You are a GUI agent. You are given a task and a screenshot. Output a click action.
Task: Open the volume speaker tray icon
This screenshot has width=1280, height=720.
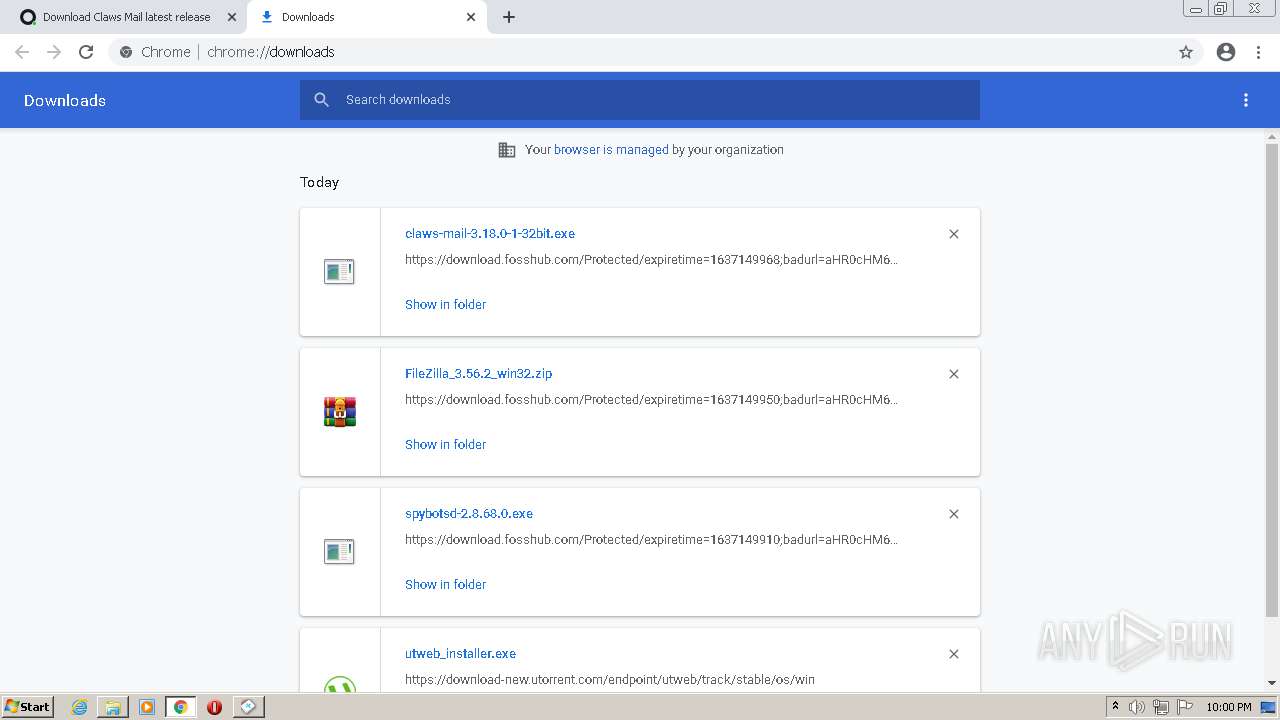(x=1137, y=707)
